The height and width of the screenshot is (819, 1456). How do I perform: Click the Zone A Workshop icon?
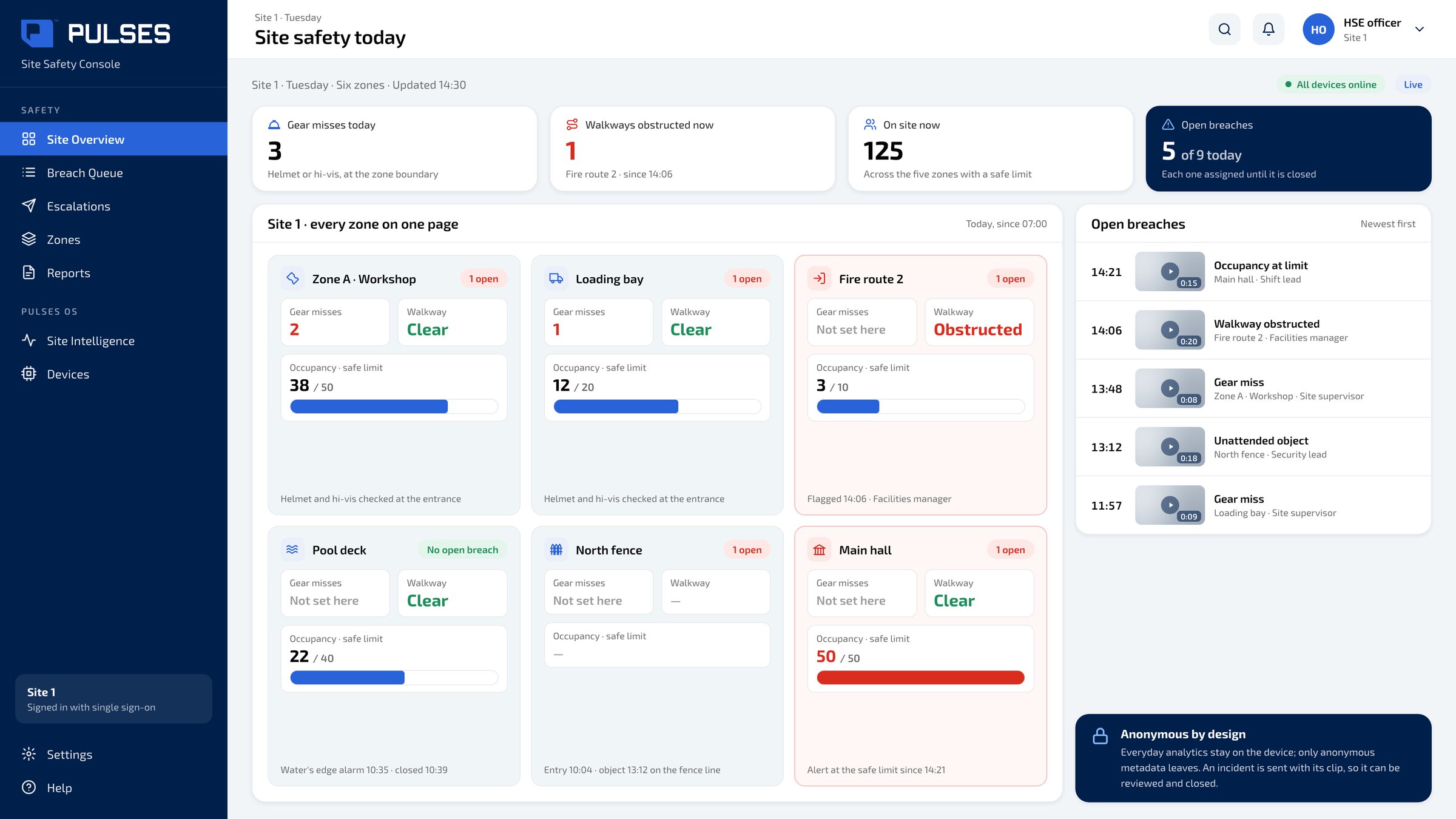point(293,278)
